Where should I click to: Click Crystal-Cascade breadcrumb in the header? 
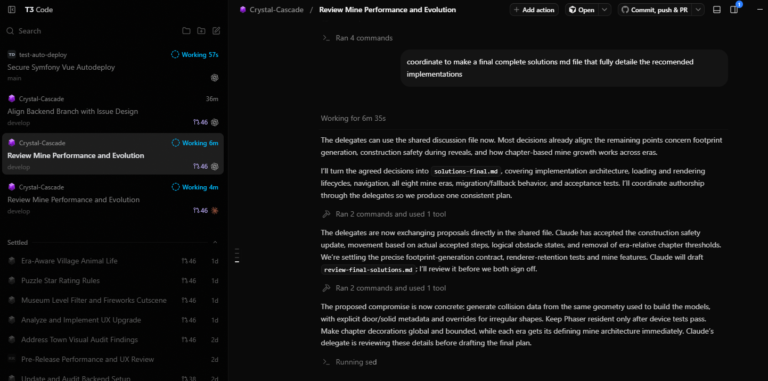coord(276,10)
